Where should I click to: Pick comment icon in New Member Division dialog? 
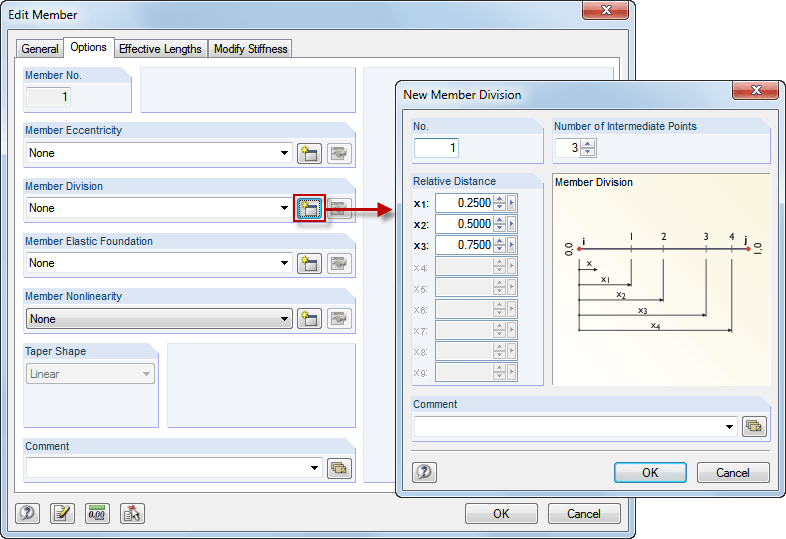pos(754,427)
